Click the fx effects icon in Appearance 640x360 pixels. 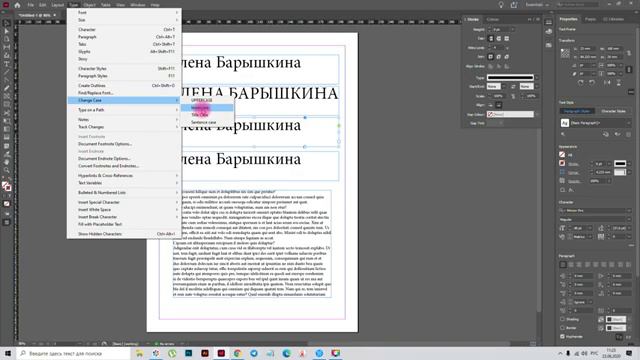(x=571, y=190)
